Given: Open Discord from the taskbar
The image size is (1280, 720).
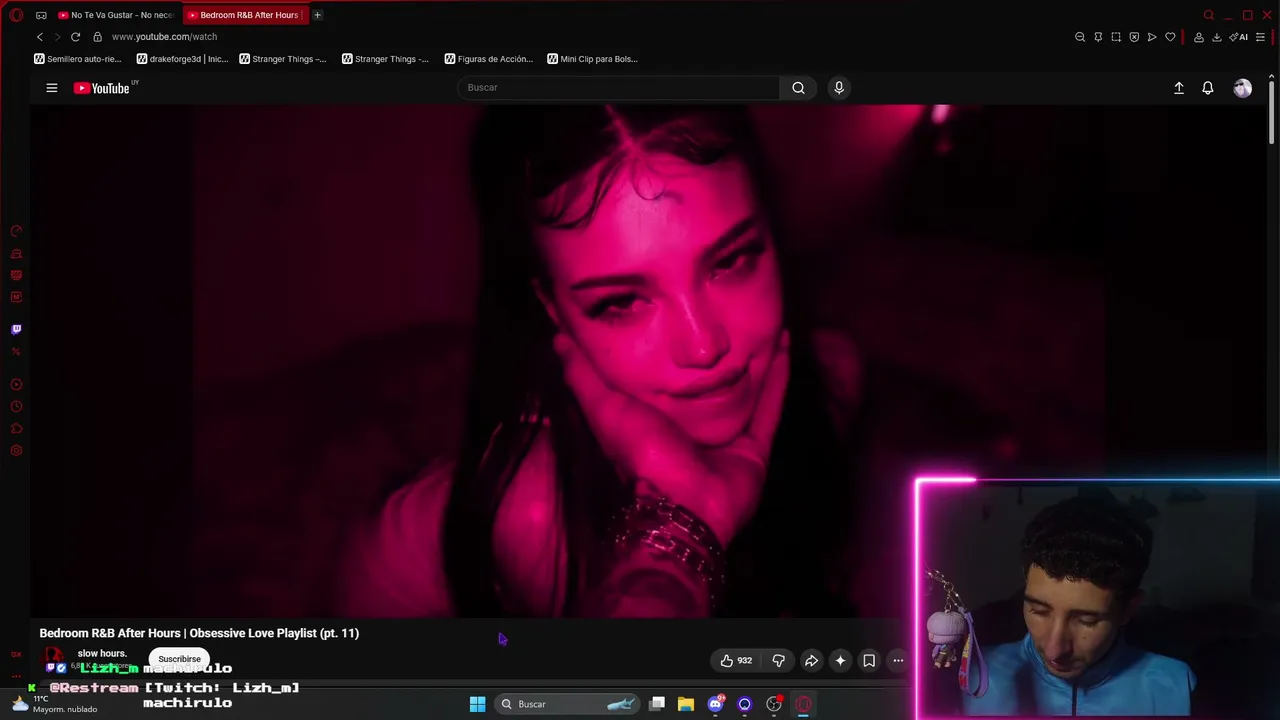Looking at the screenshot, I should point(715,704).
